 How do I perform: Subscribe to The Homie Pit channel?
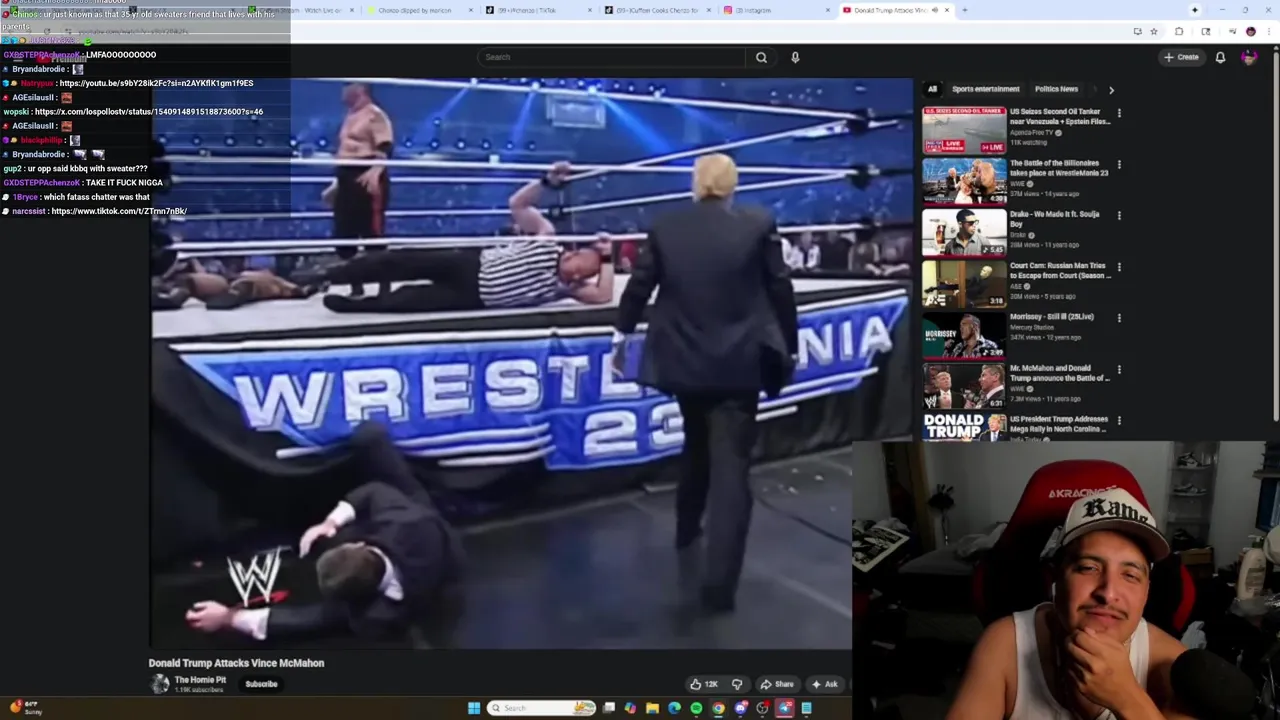pyautogui.click(x=261, y=684)
